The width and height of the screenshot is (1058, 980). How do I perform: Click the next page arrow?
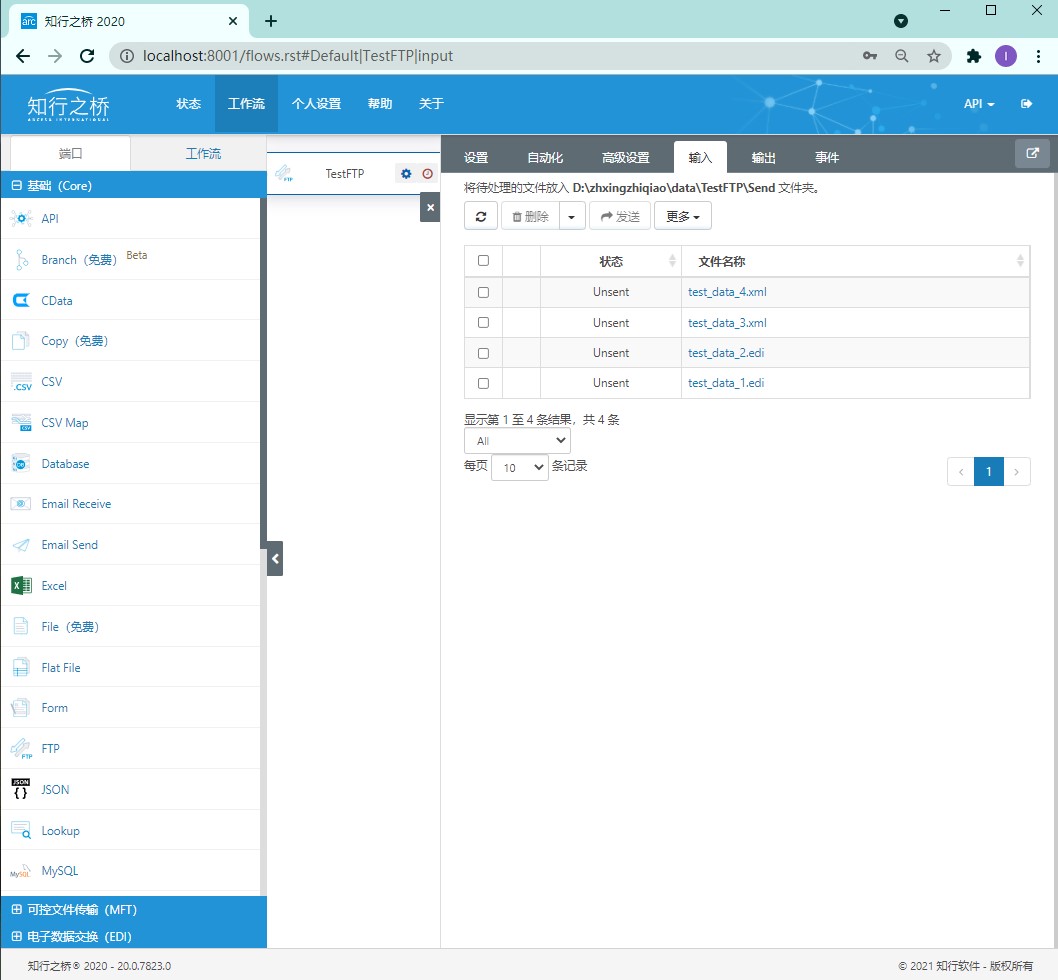[x=1016, y=472]
